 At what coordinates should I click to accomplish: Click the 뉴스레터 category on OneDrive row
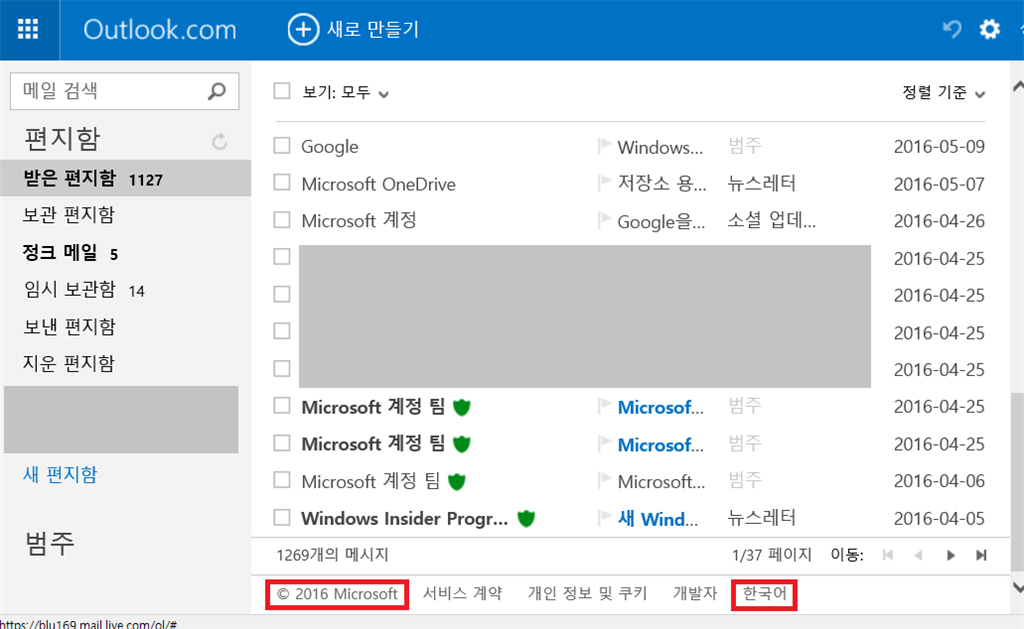click(x=761, y=184)
